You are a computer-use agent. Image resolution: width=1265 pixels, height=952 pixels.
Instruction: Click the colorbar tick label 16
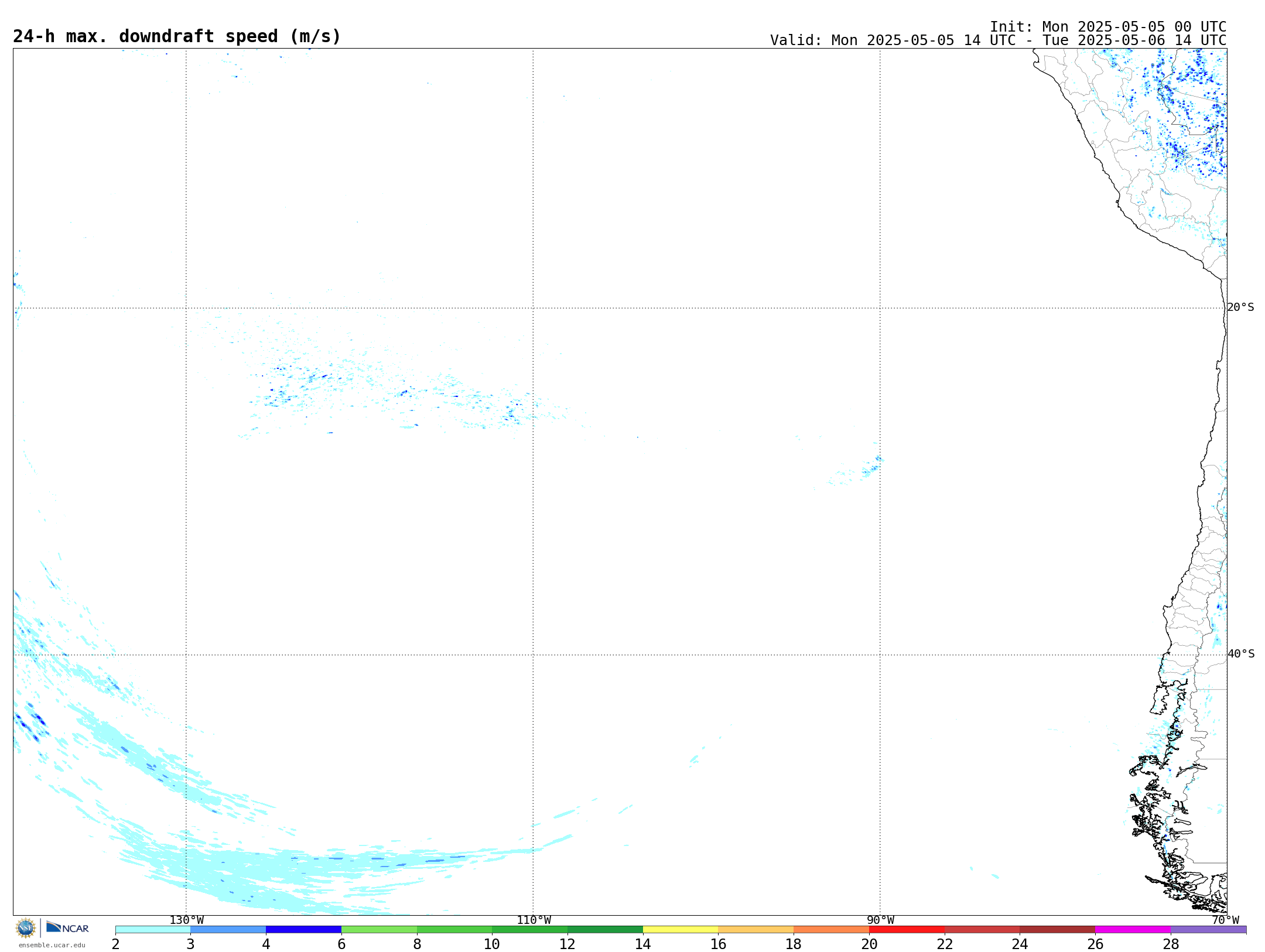(x=719, y=944)
